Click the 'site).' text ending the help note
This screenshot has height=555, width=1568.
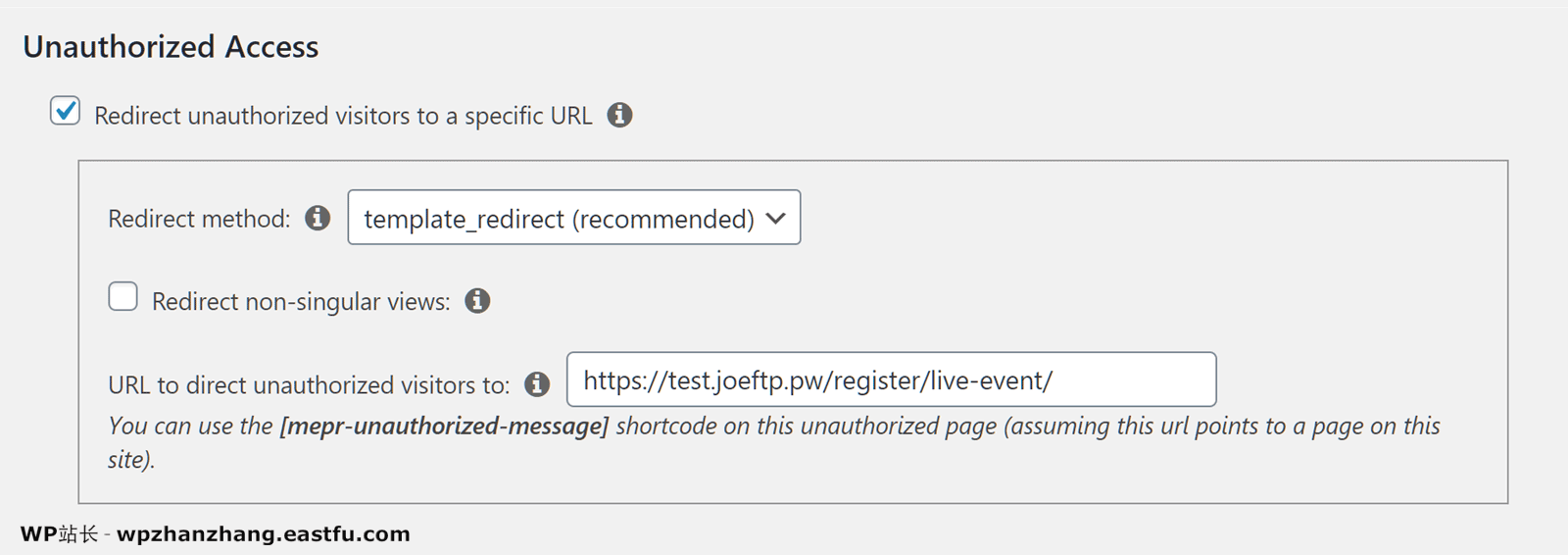click(x=131, y=460)
